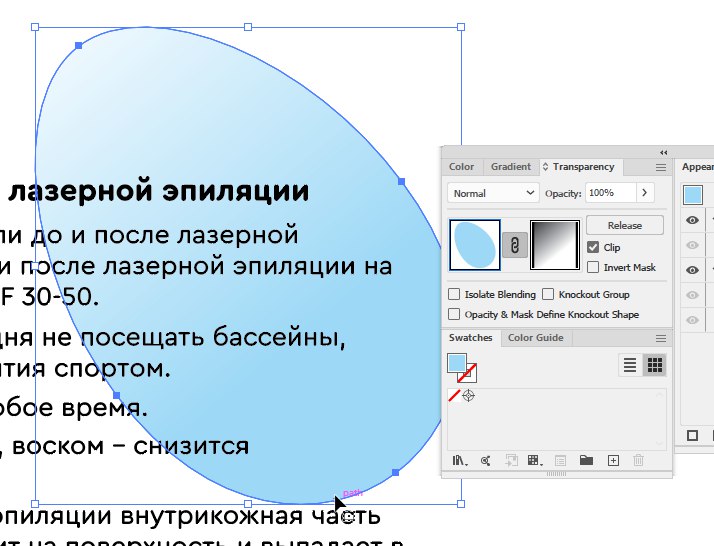The width and height of the screenshot is (714, 546).
Task: Toggle the first eye icon in Appearance panel
Action: (x=692, y=220)
